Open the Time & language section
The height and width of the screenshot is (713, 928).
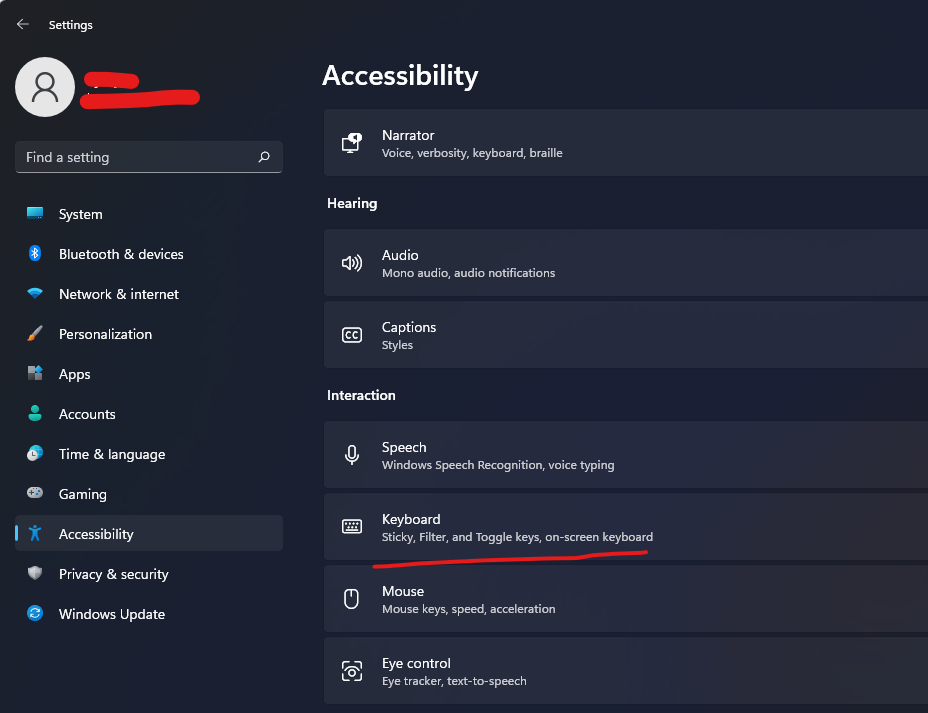111,454
